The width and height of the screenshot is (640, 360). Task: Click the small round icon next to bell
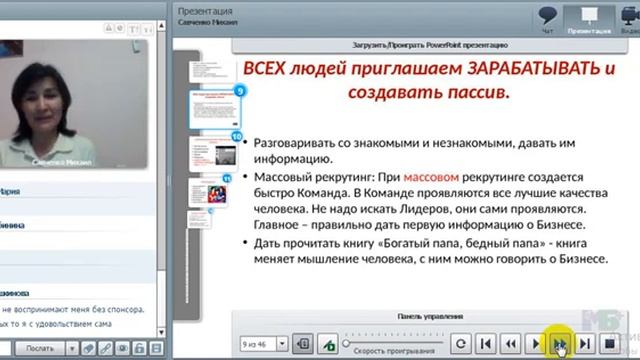[x=120, y=28]
